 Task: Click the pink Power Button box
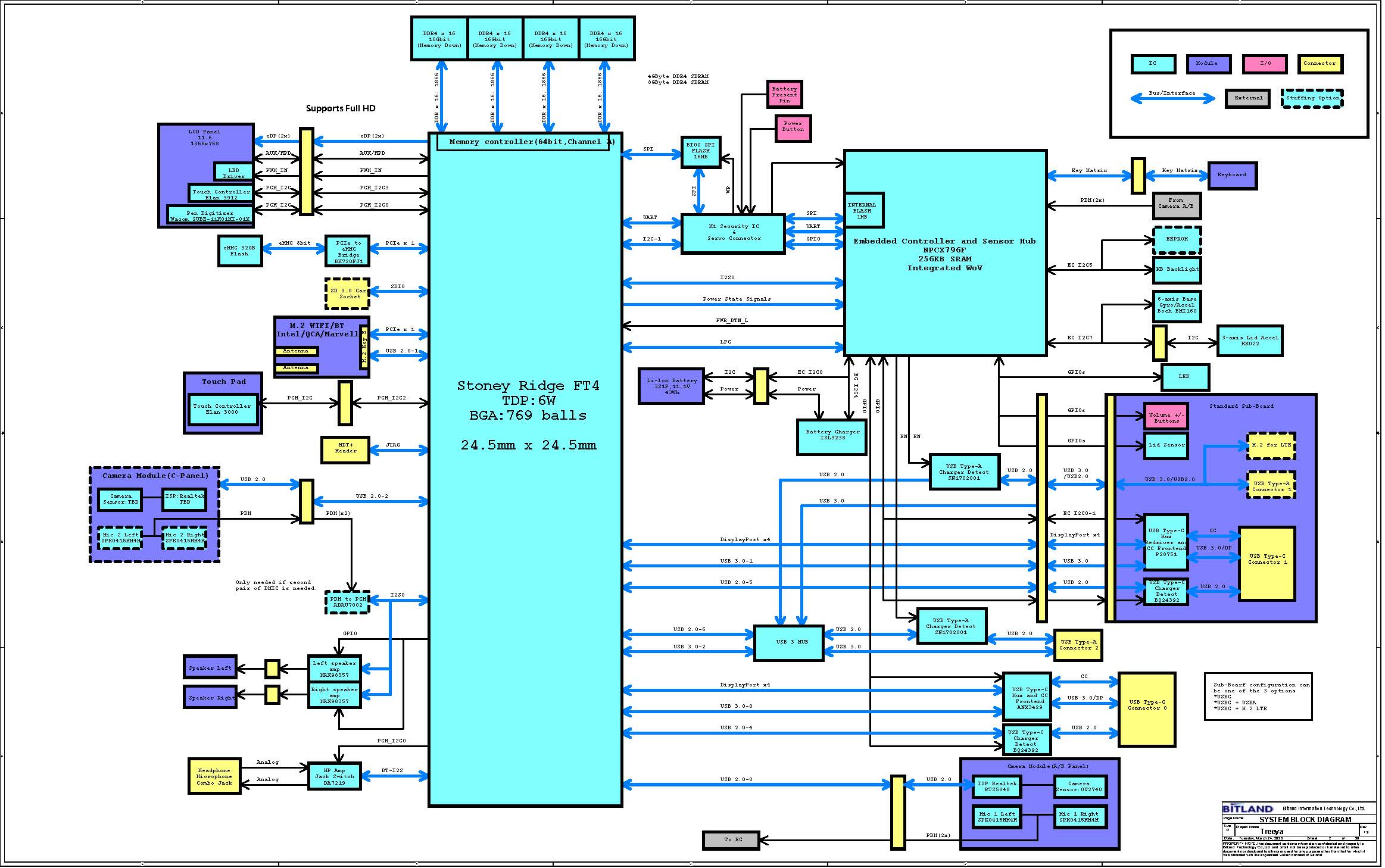[793, 127]
